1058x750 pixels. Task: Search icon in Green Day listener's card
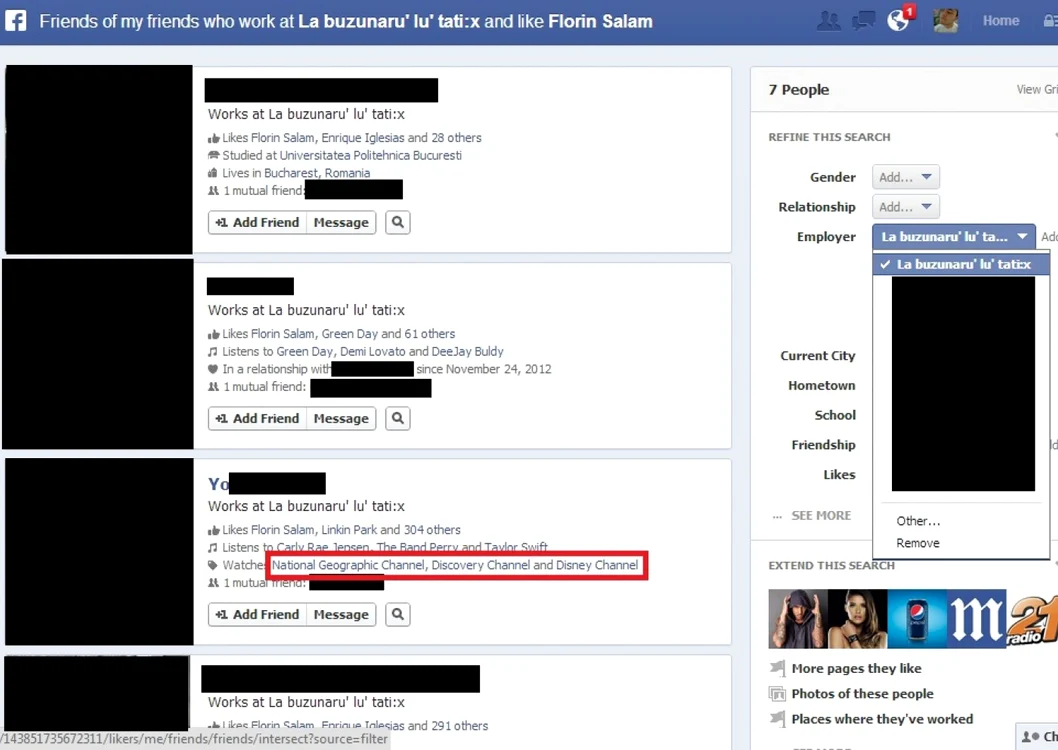point(397,419)
